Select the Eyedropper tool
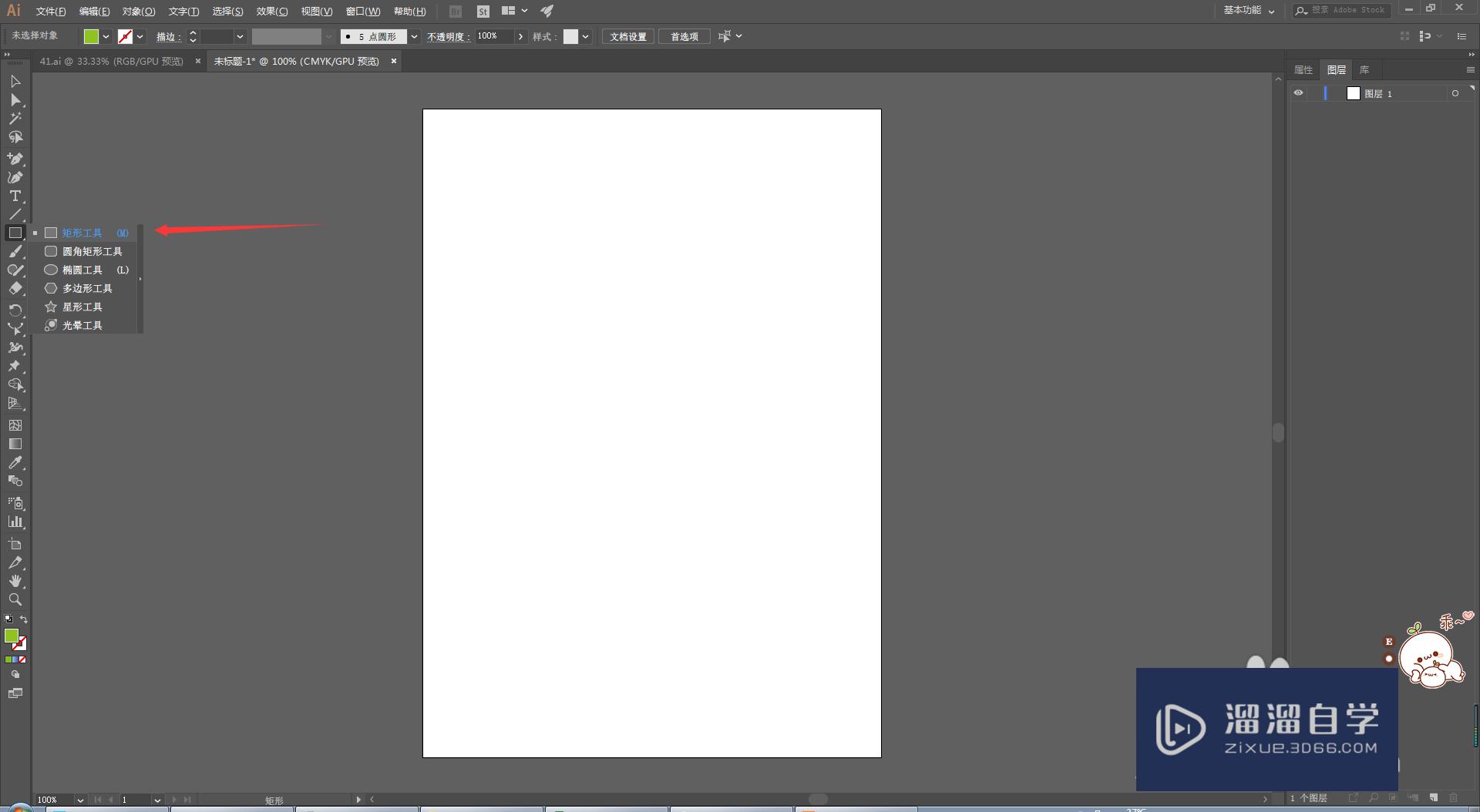 (x=15, y=463)
